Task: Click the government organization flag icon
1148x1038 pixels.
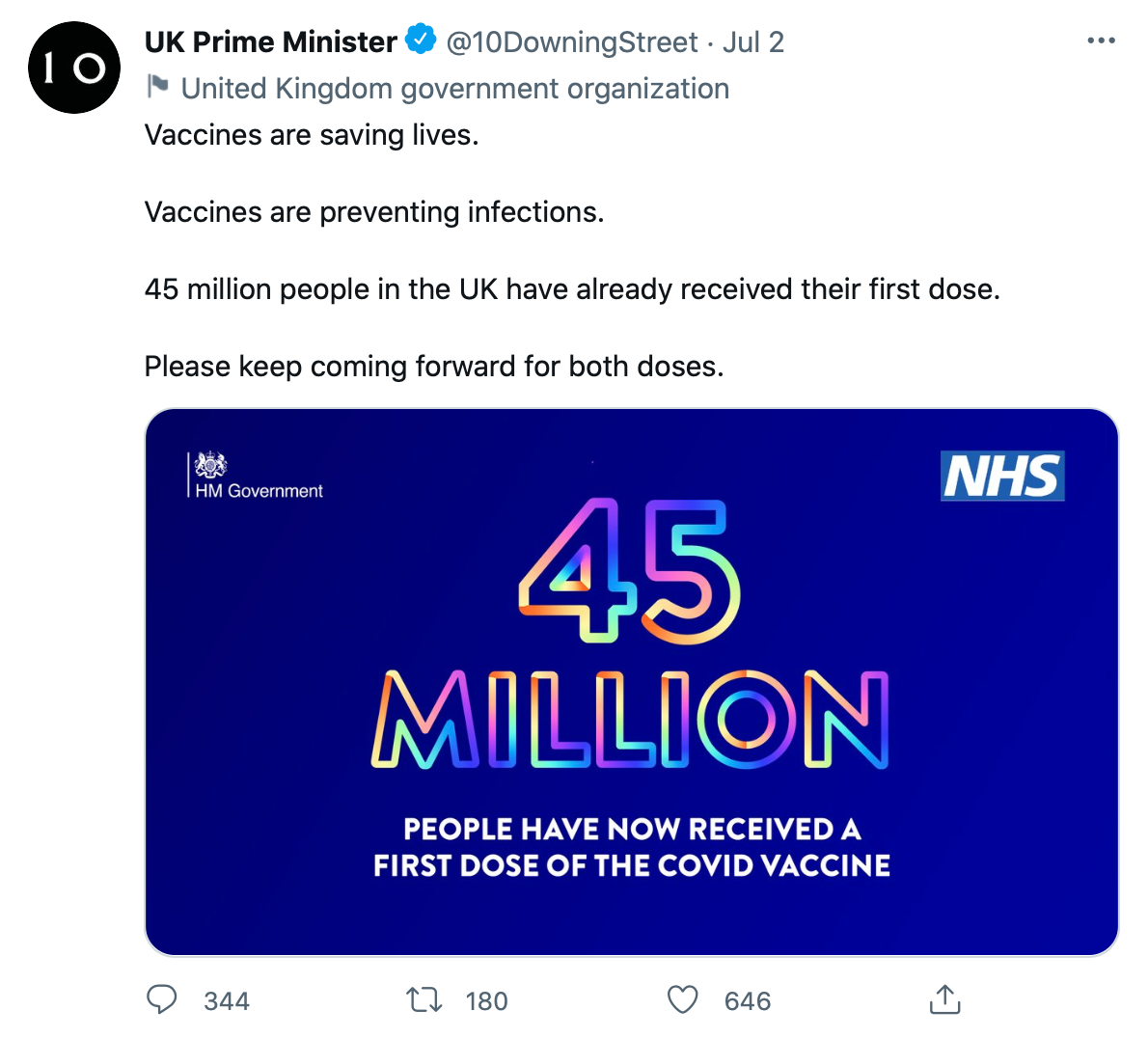Action: tap(157, 87)
